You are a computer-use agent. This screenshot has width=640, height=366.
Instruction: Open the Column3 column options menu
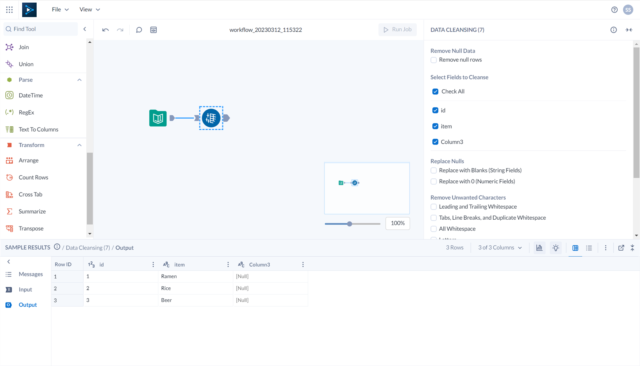pos(303,264)
